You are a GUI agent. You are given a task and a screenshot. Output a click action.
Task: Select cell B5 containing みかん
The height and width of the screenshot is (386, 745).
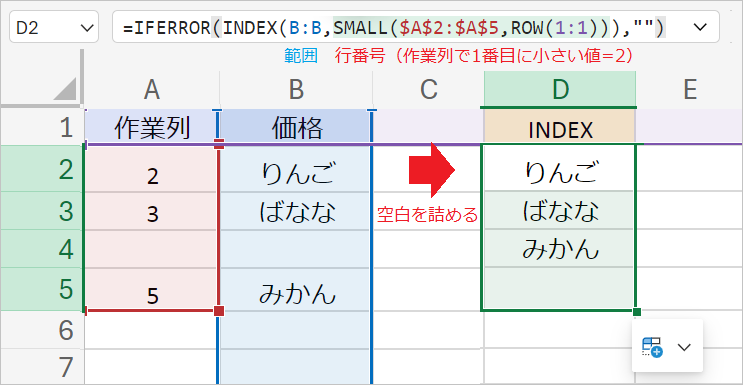click(x=296, y=289)
